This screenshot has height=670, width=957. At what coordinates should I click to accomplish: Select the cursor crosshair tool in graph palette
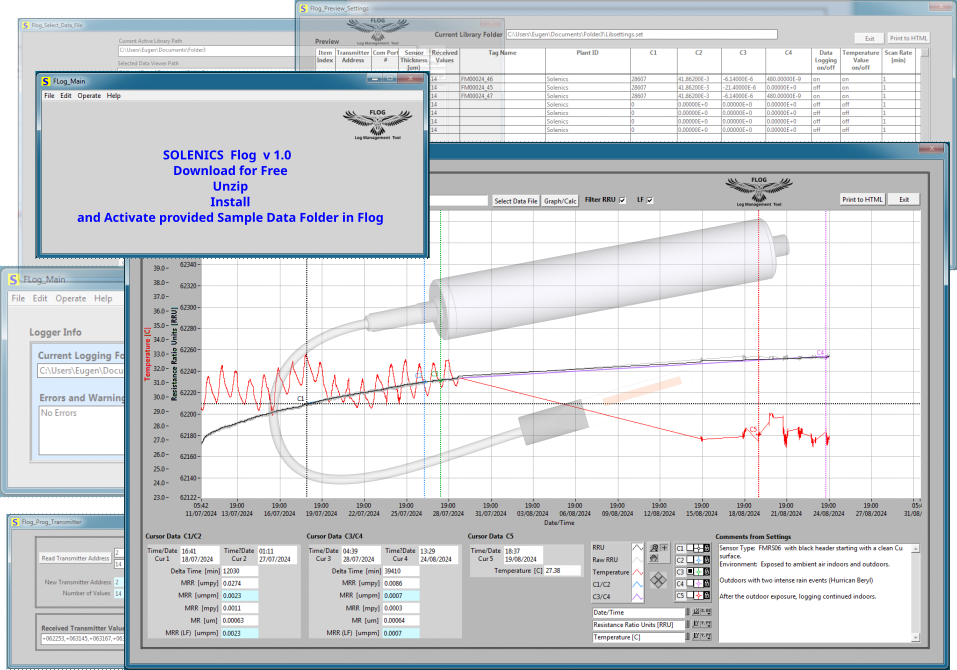(664, 548)
